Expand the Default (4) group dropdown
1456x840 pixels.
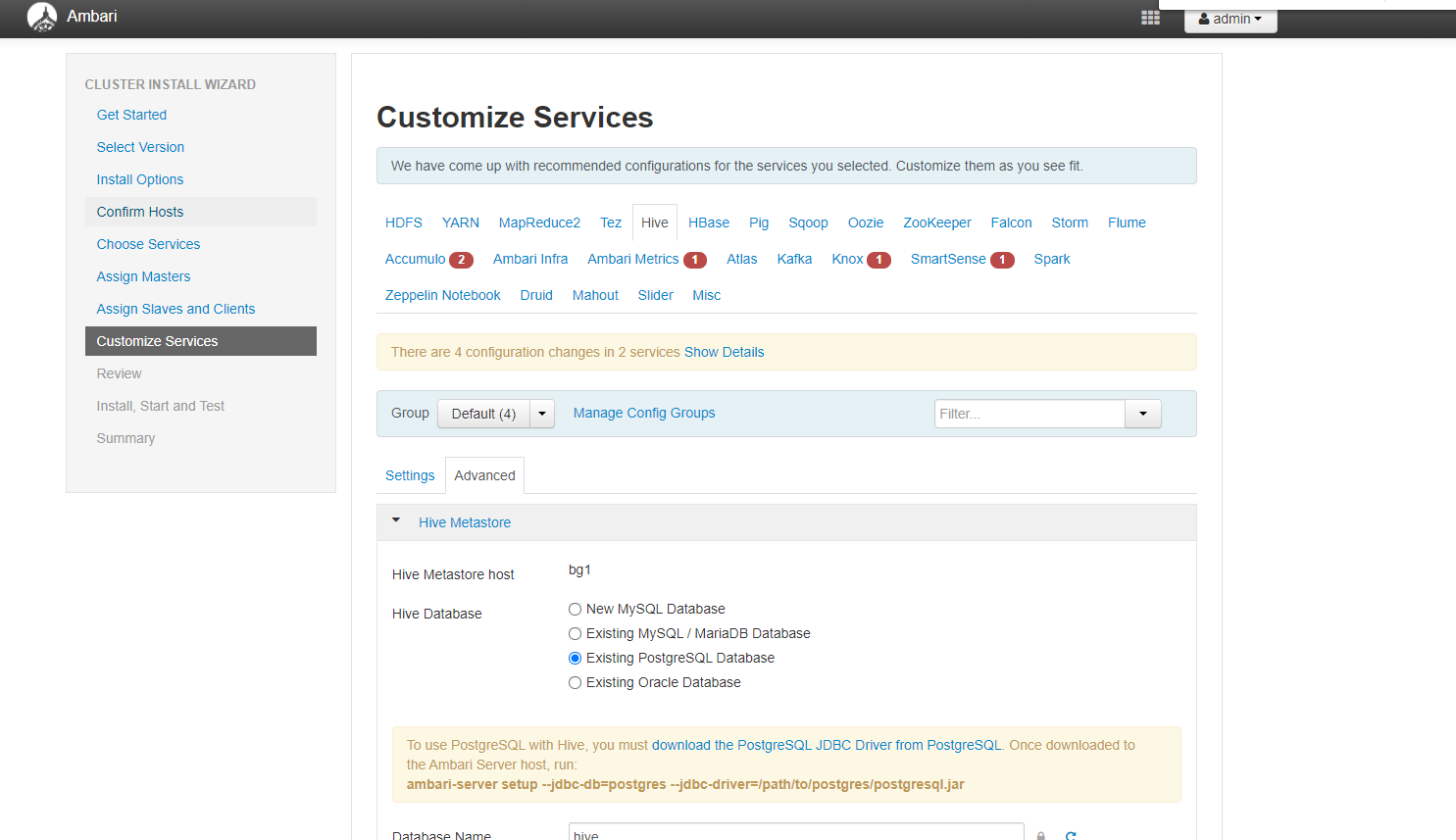click(542, 414)
